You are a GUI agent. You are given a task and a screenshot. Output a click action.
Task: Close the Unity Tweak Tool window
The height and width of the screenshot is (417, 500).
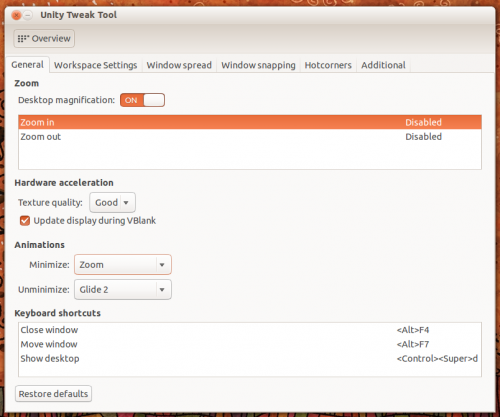click(x=16, y=15)
